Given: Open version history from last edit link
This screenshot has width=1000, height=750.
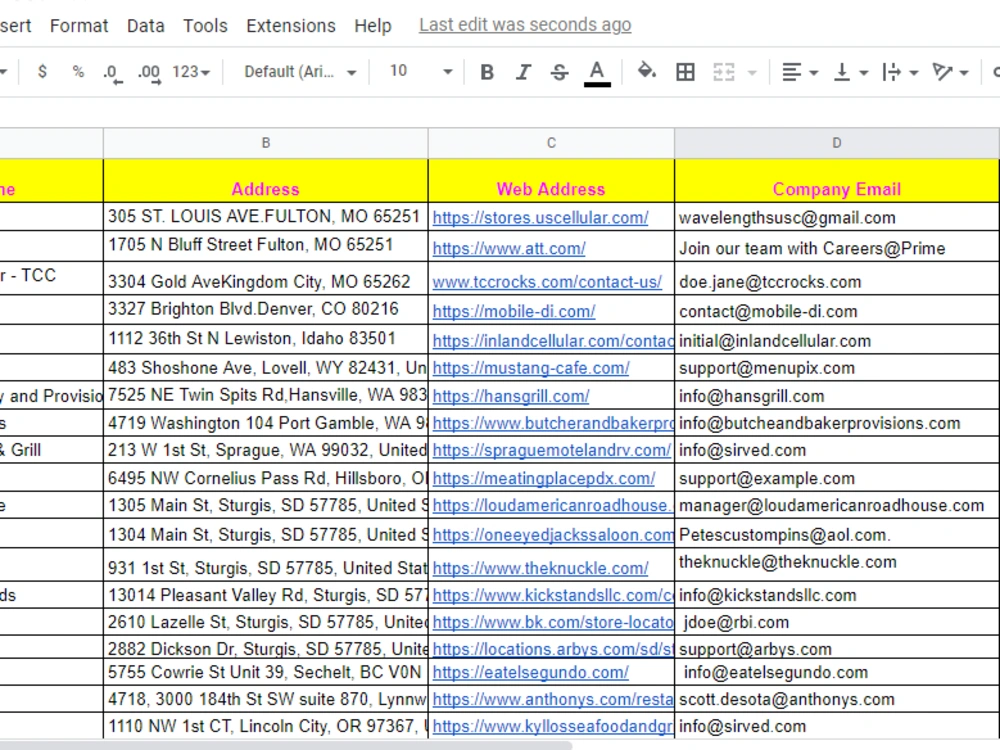Looking at the screenshot, I should point(525,25).
